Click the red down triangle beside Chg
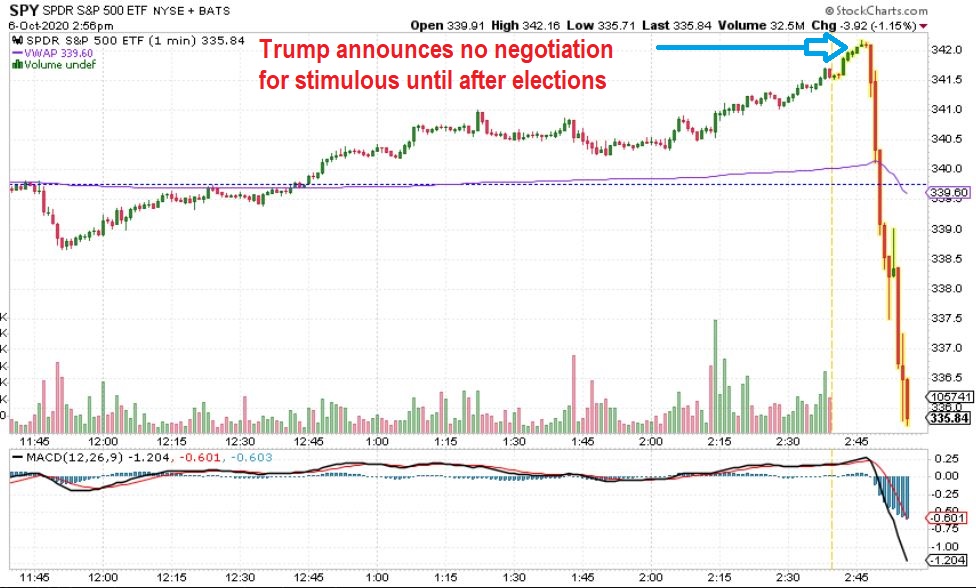976x588 pixels. coord(923,26)
